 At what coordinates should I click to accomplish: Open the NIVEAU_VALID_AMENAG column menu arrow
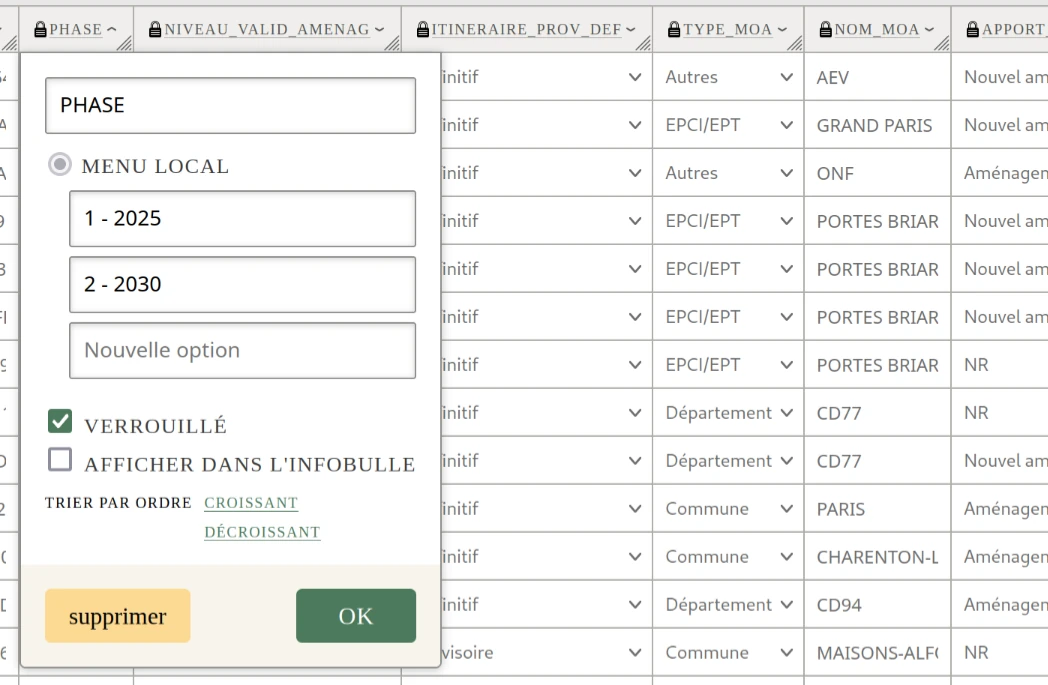(379, 30)
